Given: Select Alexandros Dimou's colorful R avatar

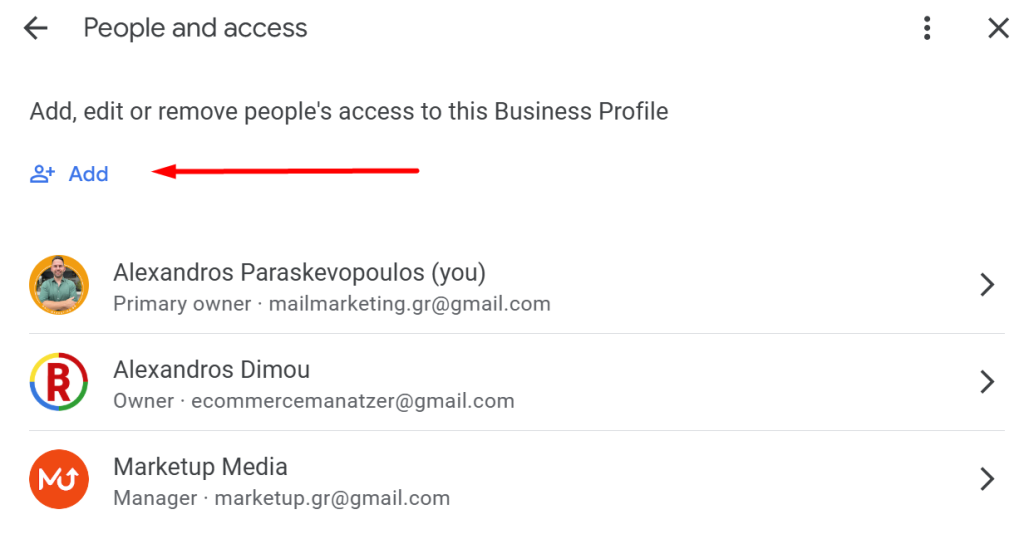Looking at the screenshot, I should [59, 383].
